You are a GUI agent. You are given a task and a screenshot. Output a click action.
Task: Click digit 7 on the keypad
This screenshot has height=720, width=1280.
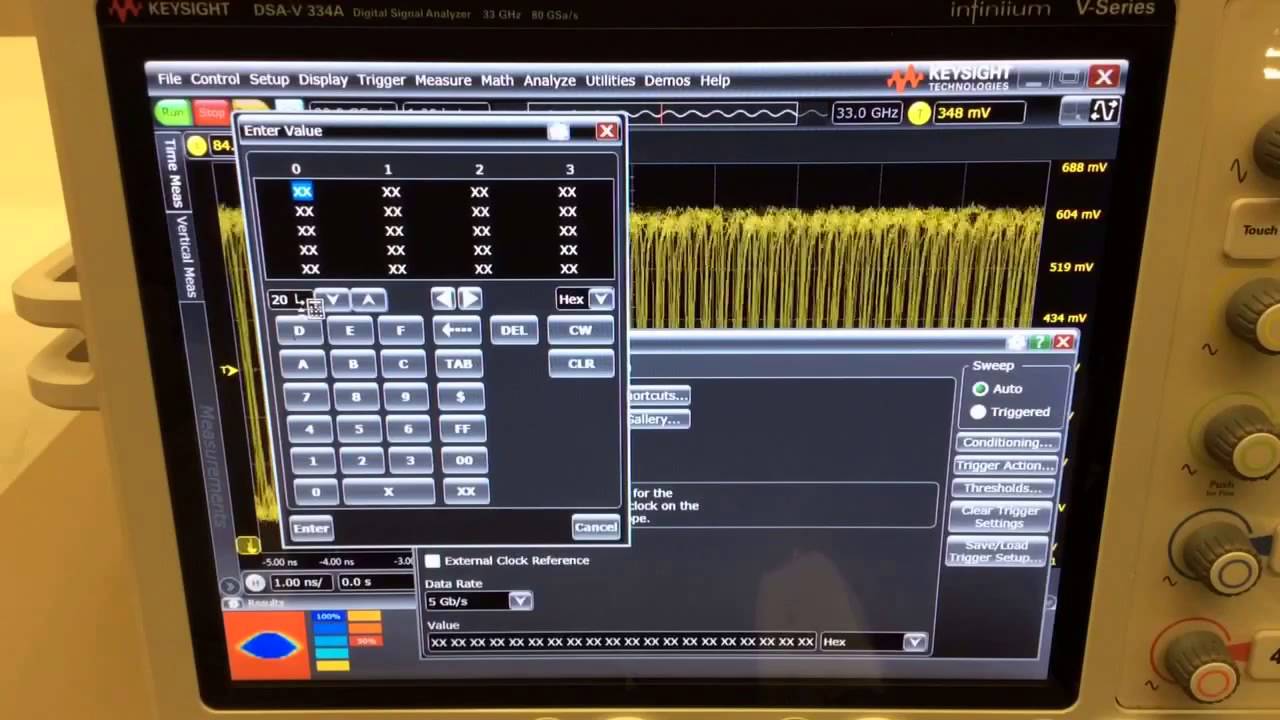tap(306, 397)
